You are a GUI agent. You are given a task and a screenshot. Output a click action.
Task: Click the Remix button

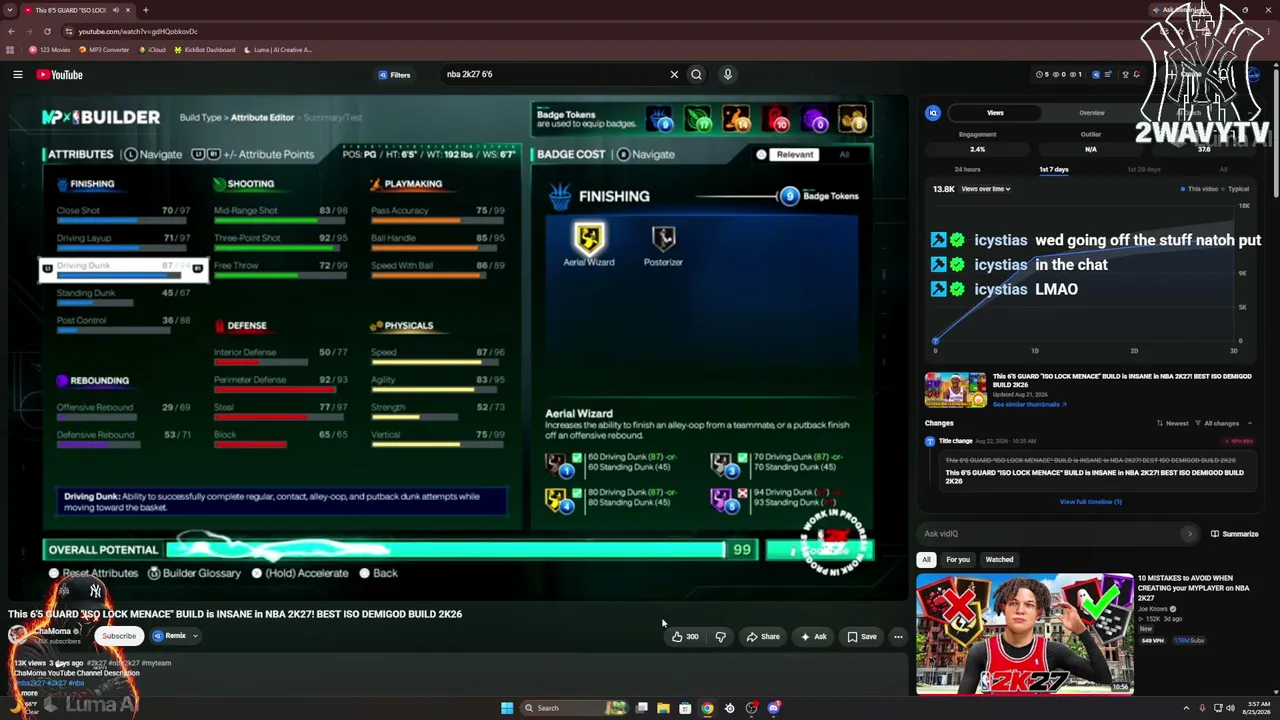[170, 636]
